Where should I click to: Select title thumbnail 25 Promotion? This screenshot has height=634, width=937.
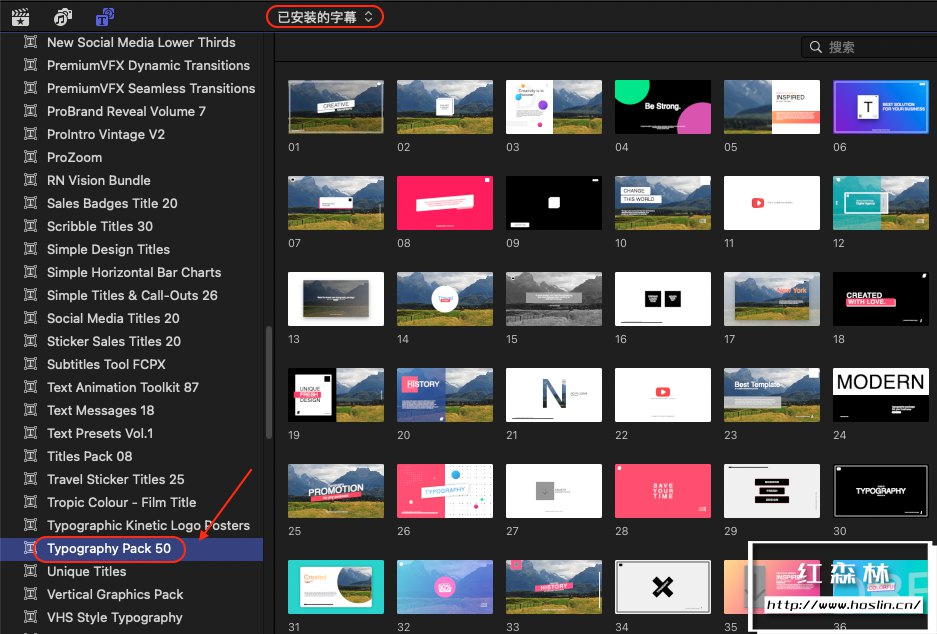336,491
